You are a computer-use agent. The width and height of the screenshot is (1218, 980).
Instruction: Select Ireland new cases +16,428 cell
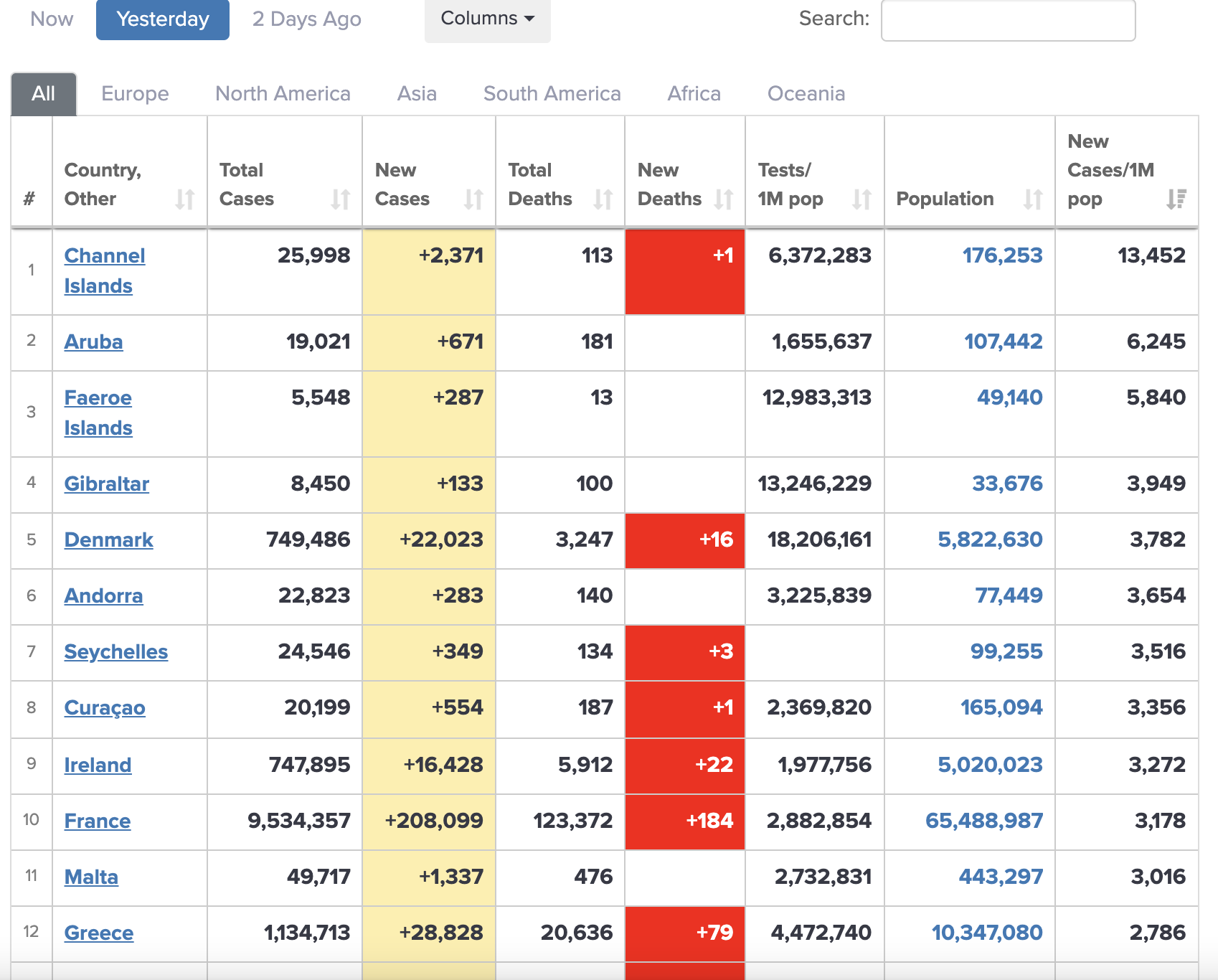429,765
